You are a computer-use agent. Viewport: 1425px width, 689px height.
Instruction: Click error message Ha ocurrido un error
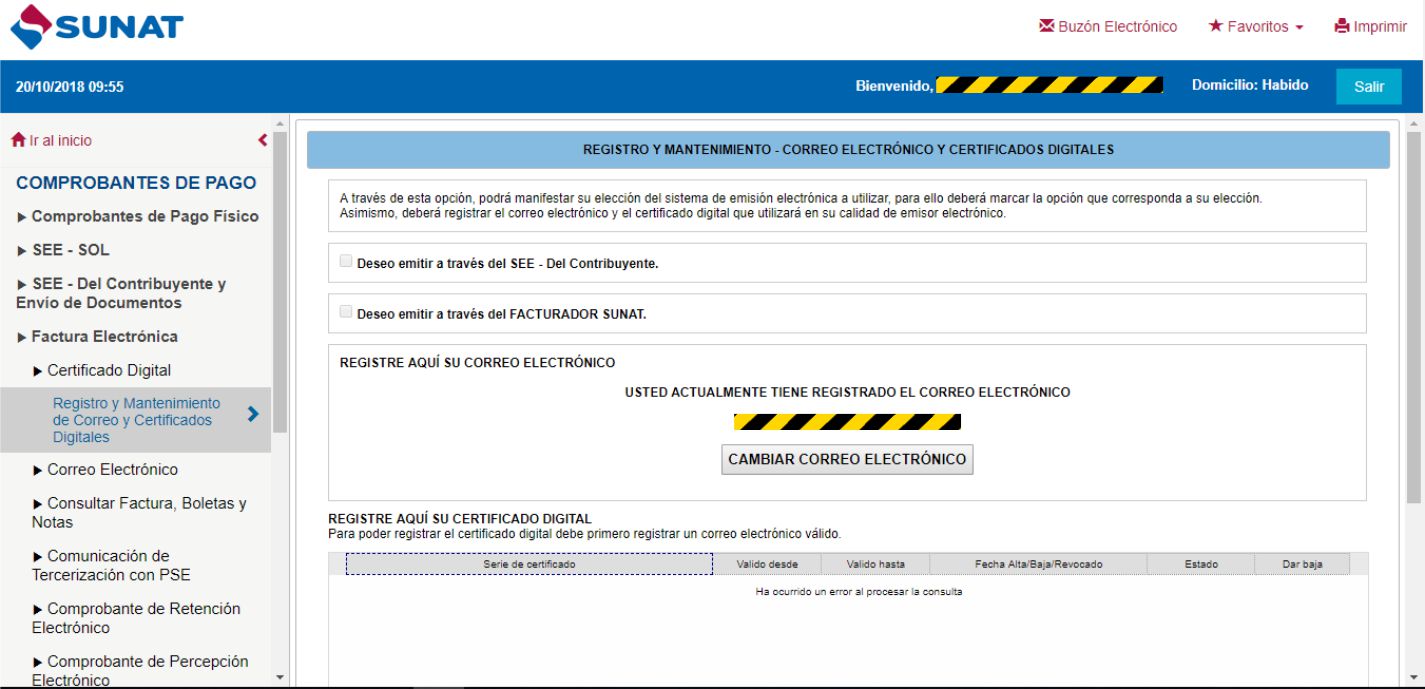click(859, 592)
